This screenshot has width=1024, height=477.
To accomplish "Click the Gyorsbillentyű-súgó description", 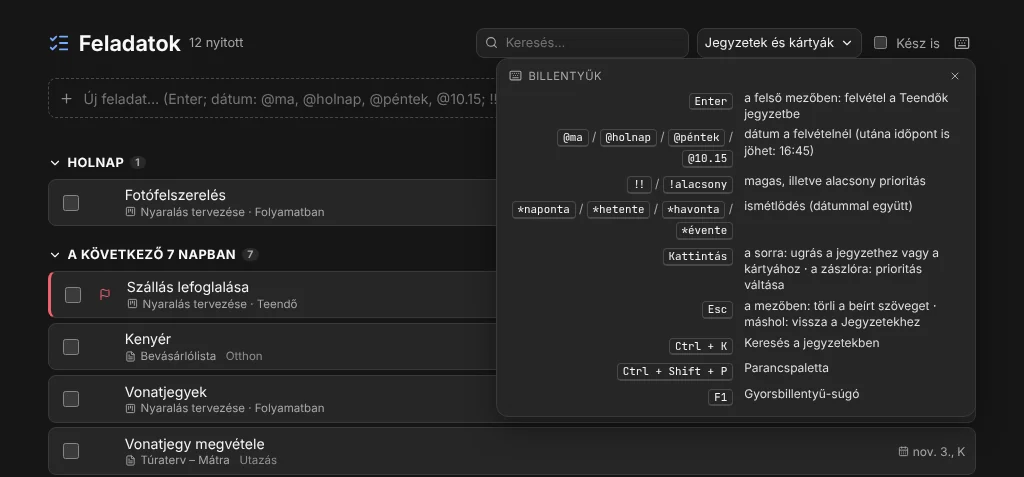I will 801,394.
